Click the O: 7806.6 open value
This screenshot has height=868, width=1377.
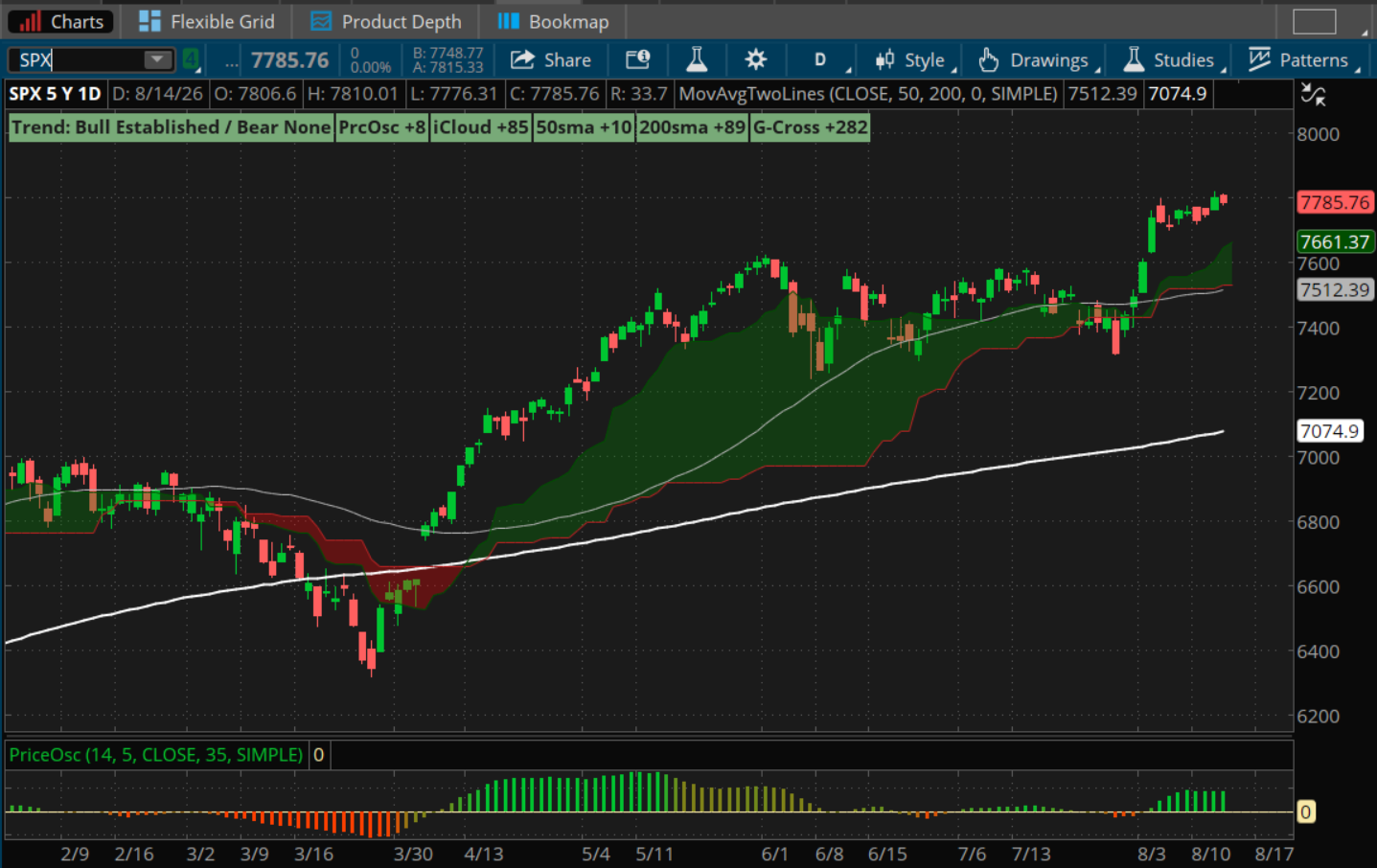pos(255,94)
